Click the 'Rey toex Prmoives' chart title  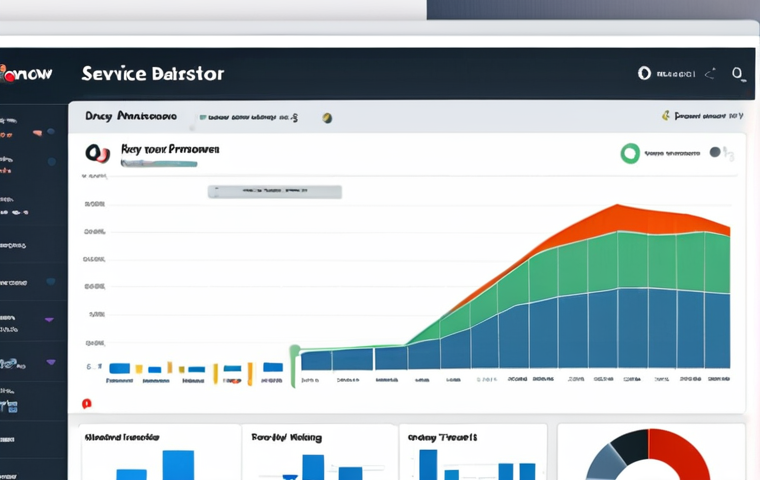170,149
